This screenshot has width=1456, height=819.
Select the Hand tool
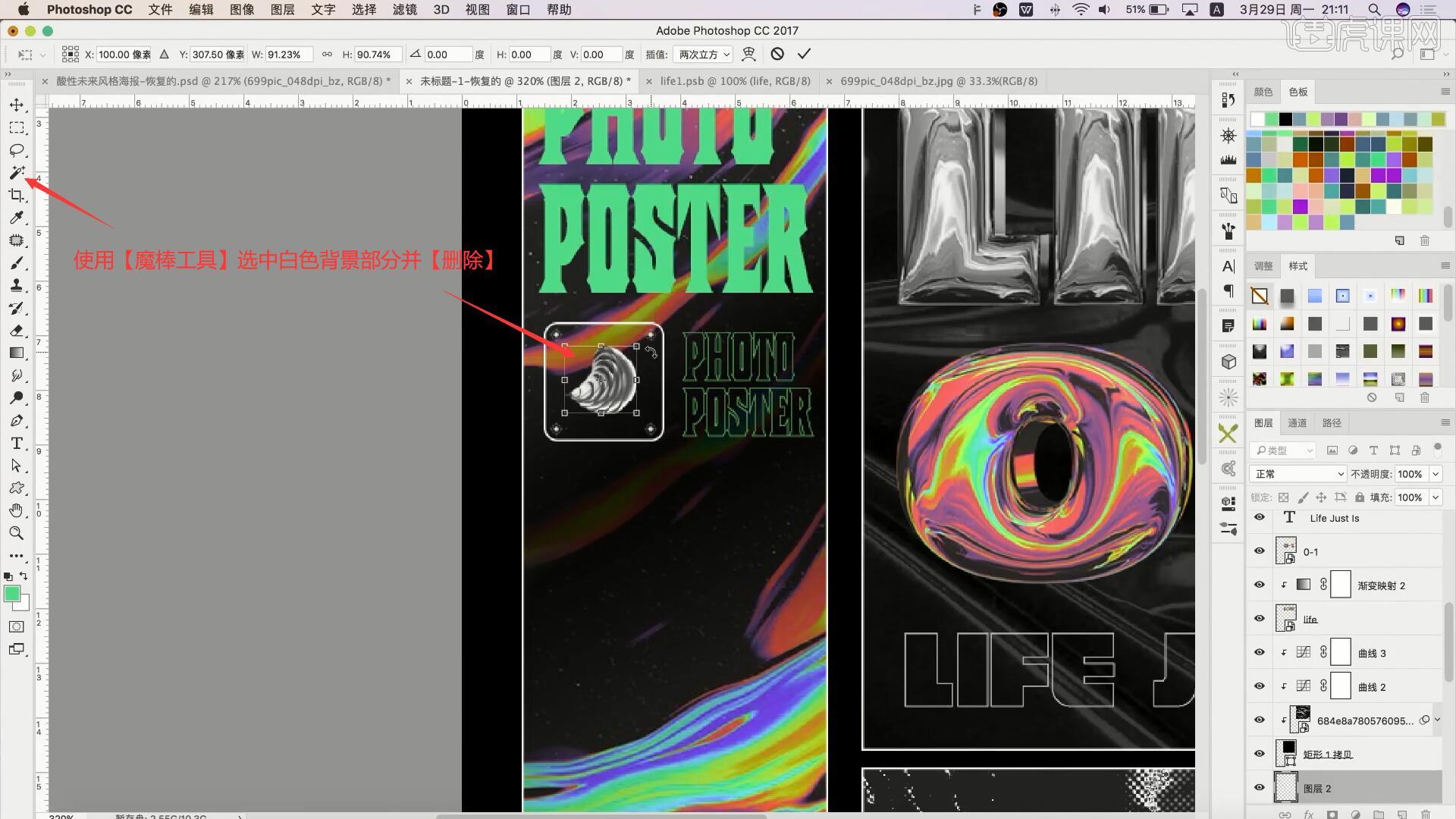[x=17, y=510]
